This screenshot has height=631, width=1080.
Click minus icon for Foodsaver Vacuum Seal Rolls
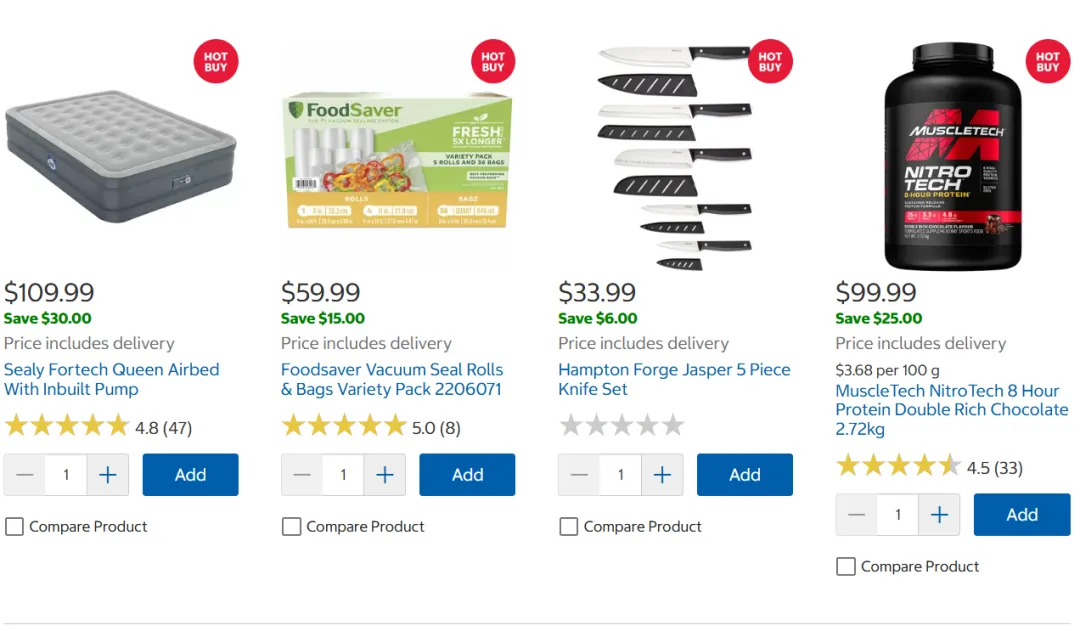pyautogui.click(x=302, y=475)
